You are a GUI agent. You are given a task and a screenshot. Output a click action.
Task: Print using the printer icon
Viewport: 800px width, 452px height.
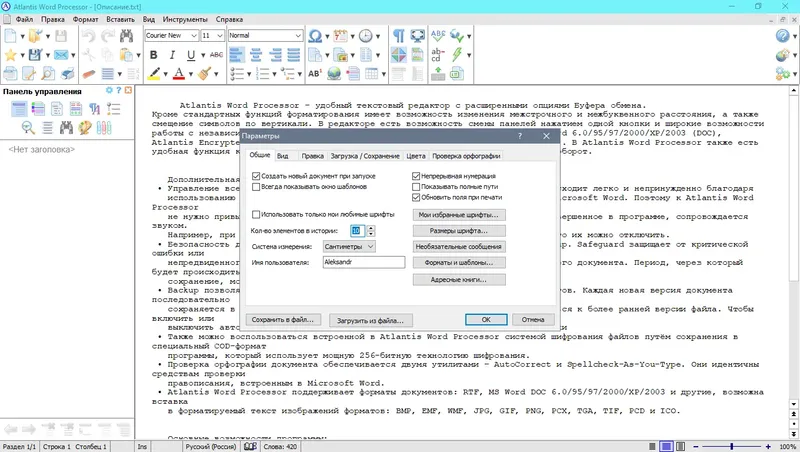pyautogui.click(x=67, y=73)
